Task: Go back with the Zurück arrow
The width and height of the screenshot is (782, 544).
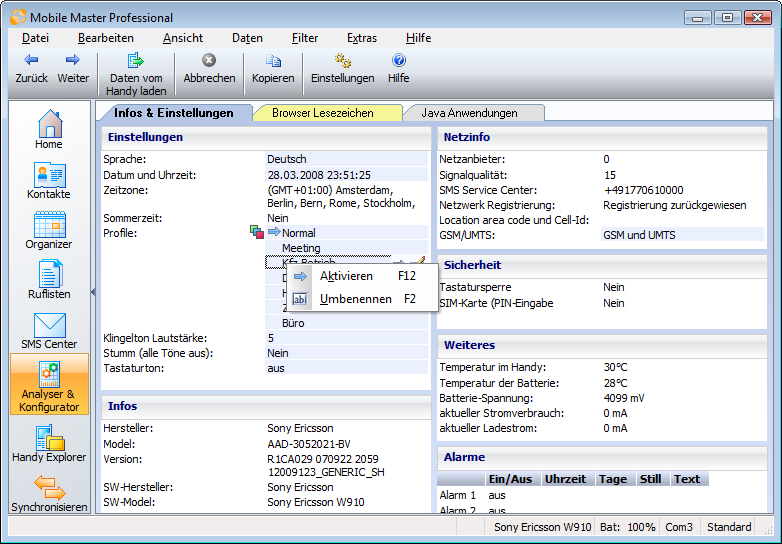Action: coord(32,70)
